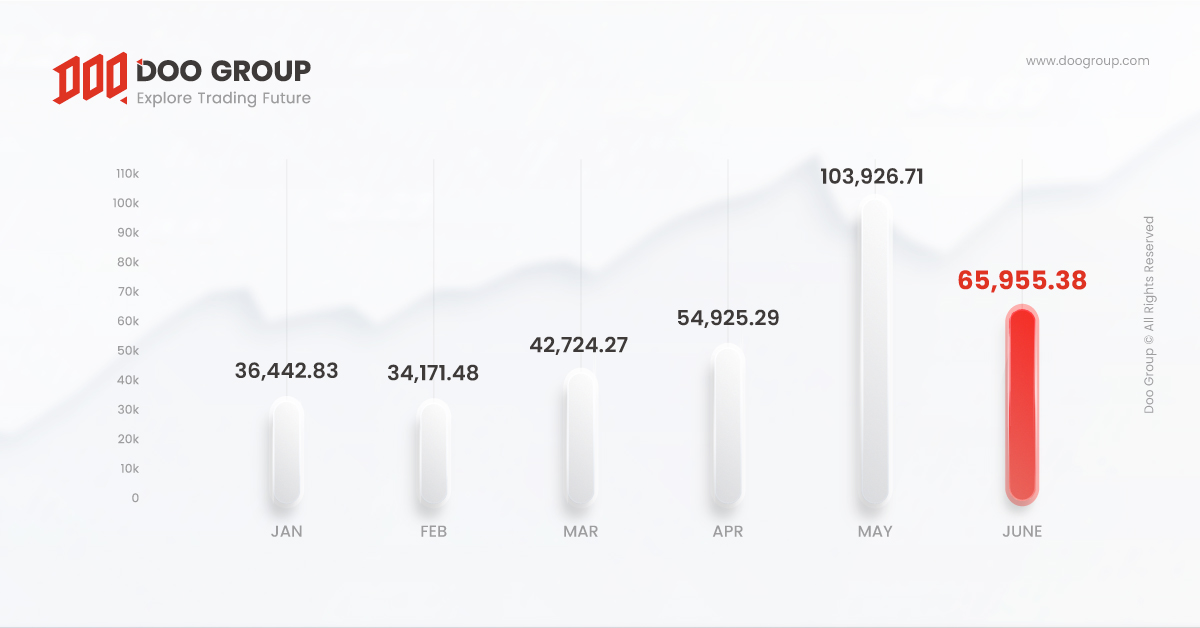Click the 36,442.83 value label

[x=287, y=371]
